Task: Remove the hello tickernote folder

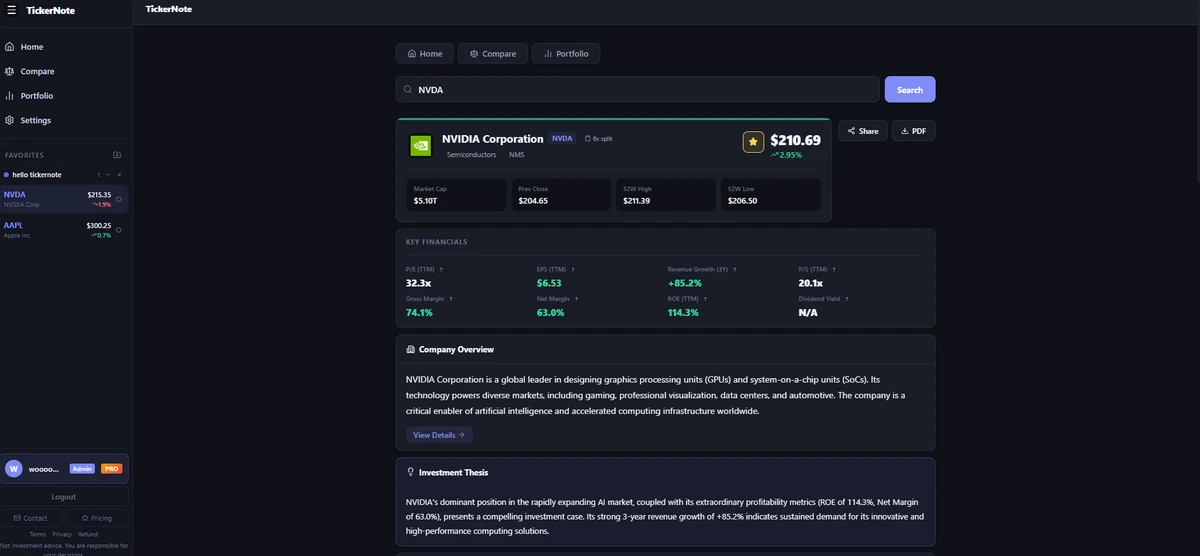Action: pyautogui.click(x=119, y=174)
